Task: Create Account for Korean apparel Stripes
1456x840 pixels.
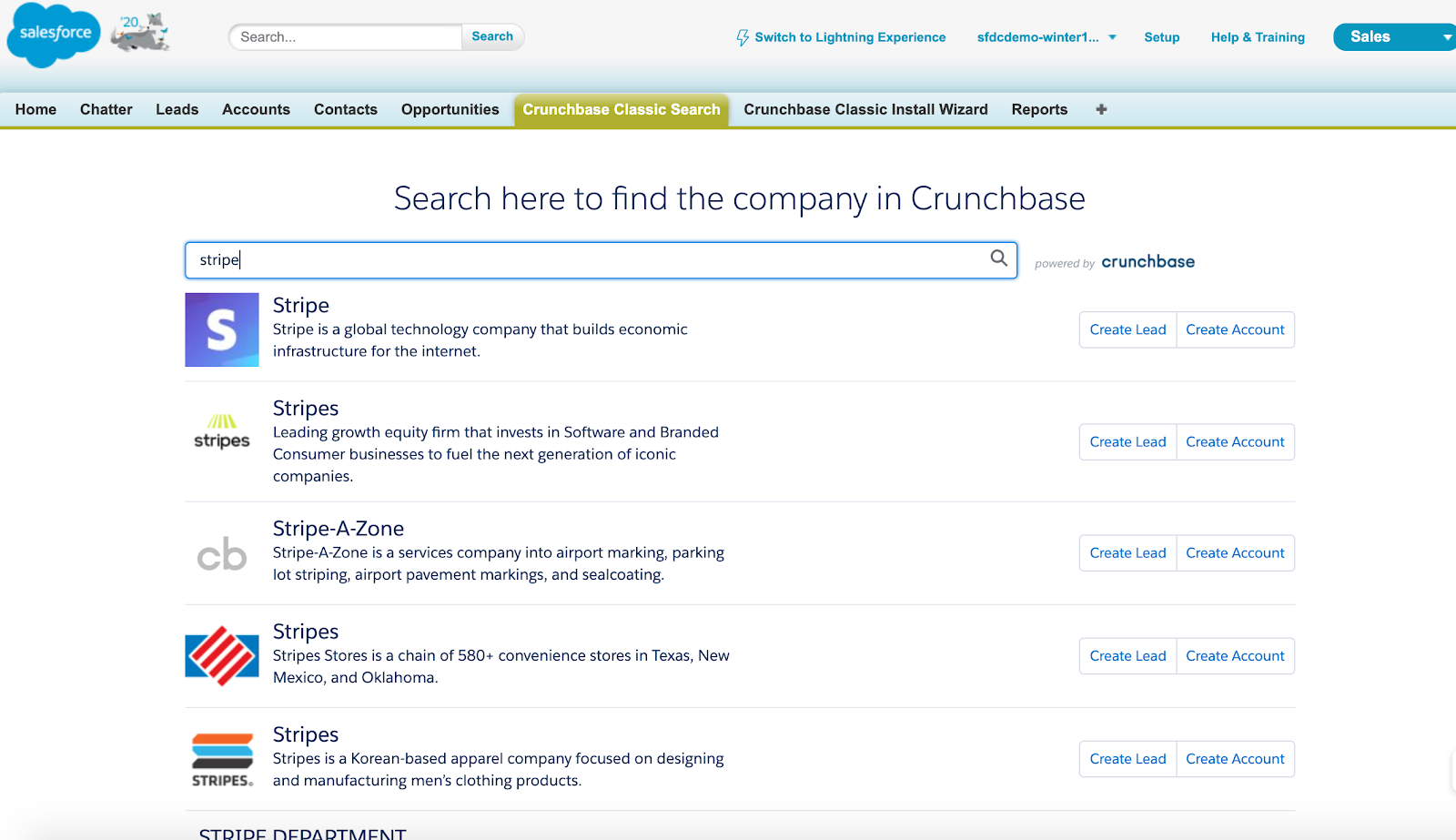Action: tap(1235, 759)
